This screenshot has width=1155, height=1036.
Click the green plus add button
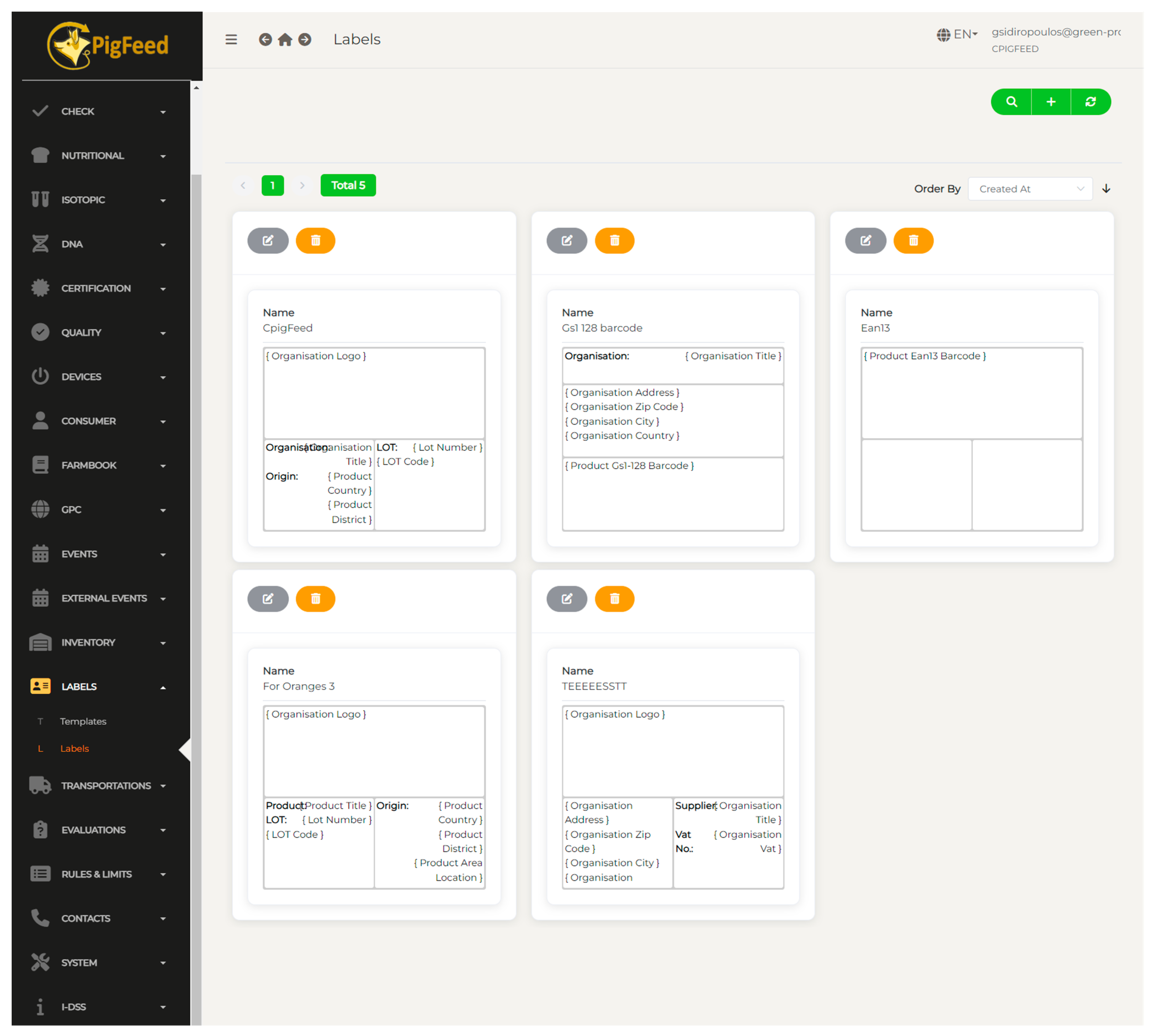click(1051, 102)
